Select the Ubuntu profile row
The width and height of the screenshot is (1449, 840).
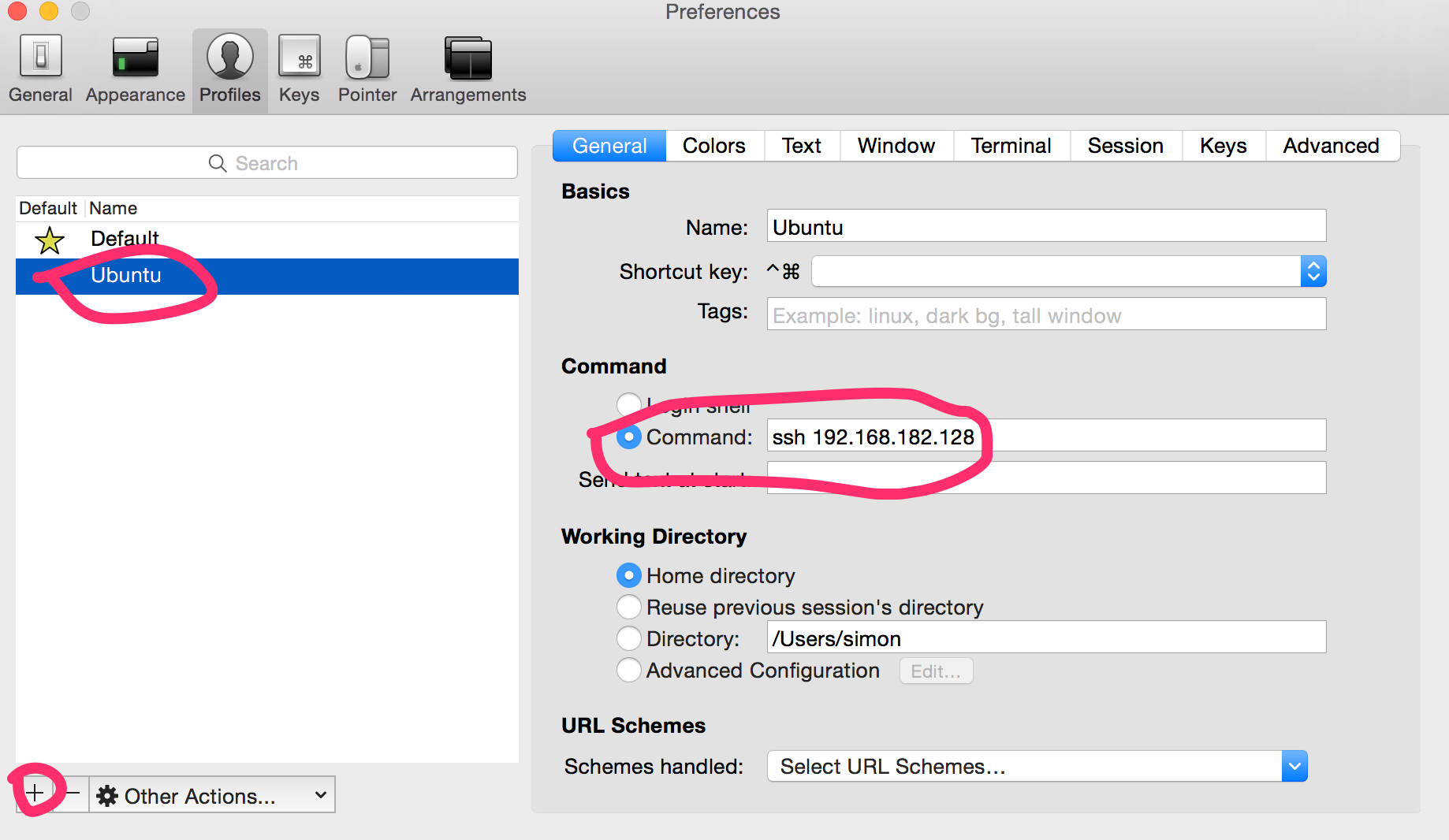[267, 276]
